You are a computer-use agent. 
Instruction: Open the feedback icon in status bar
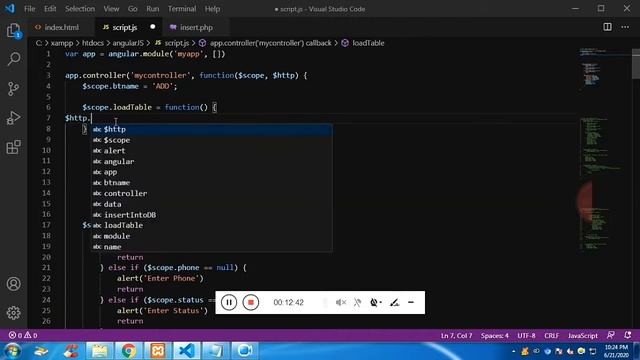point(611,335)
